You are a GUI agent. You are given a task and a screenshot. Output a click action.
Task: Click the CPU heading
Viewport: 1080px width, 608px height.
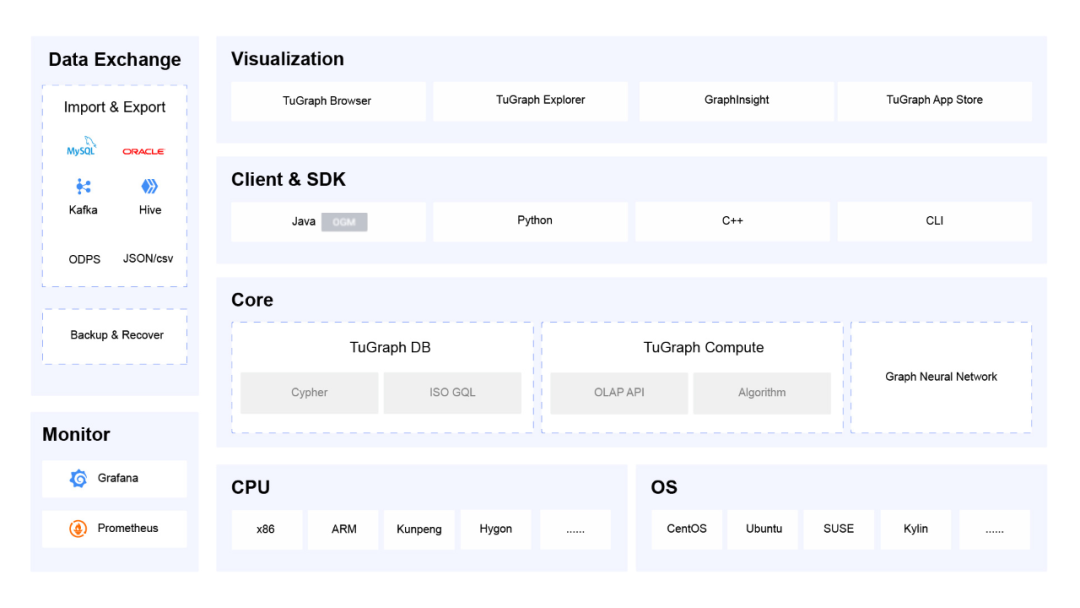tap(251, 488)
